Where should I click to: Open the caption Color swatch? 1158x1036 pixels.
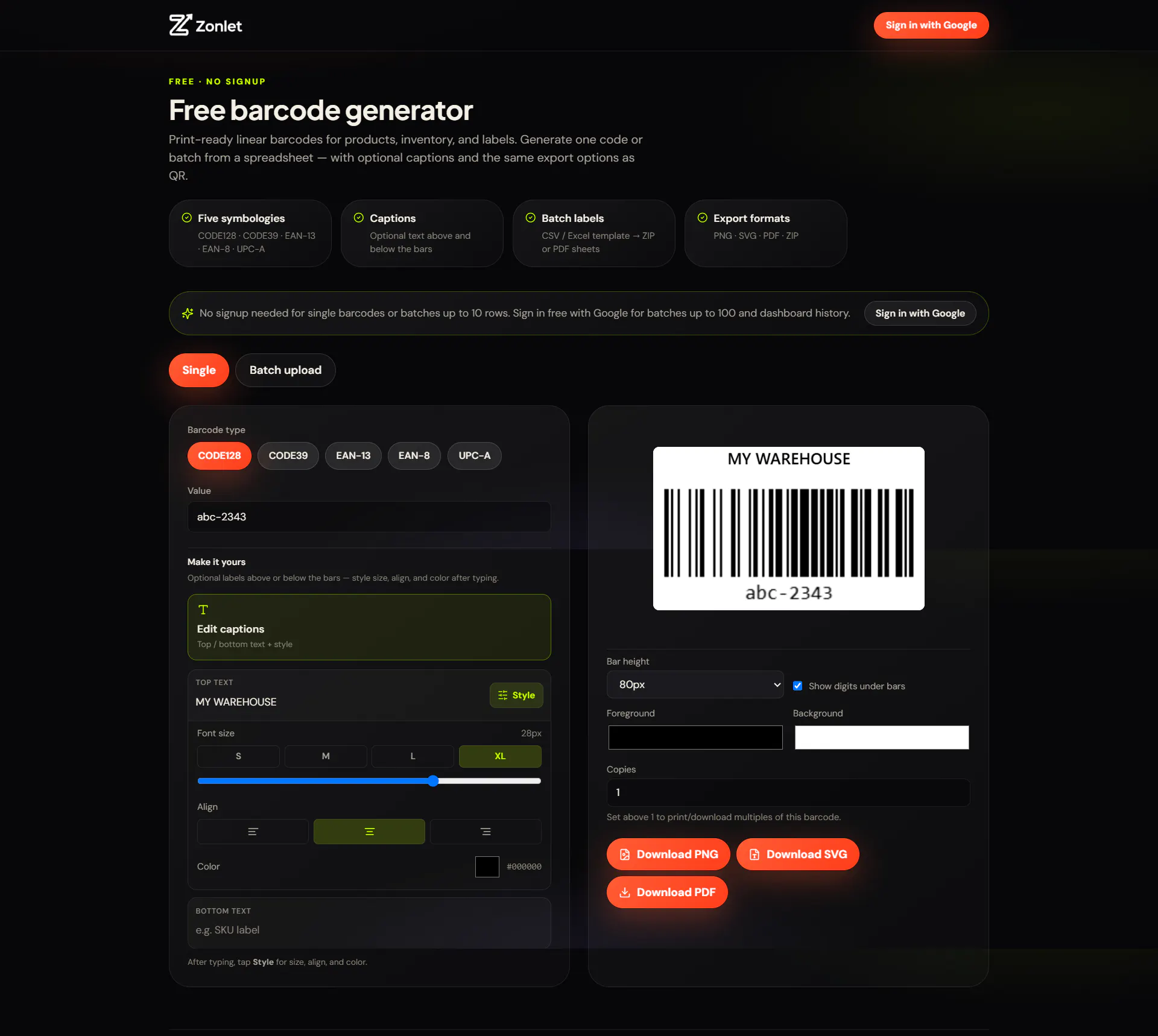pyautogui.click(x=487, y=867)
